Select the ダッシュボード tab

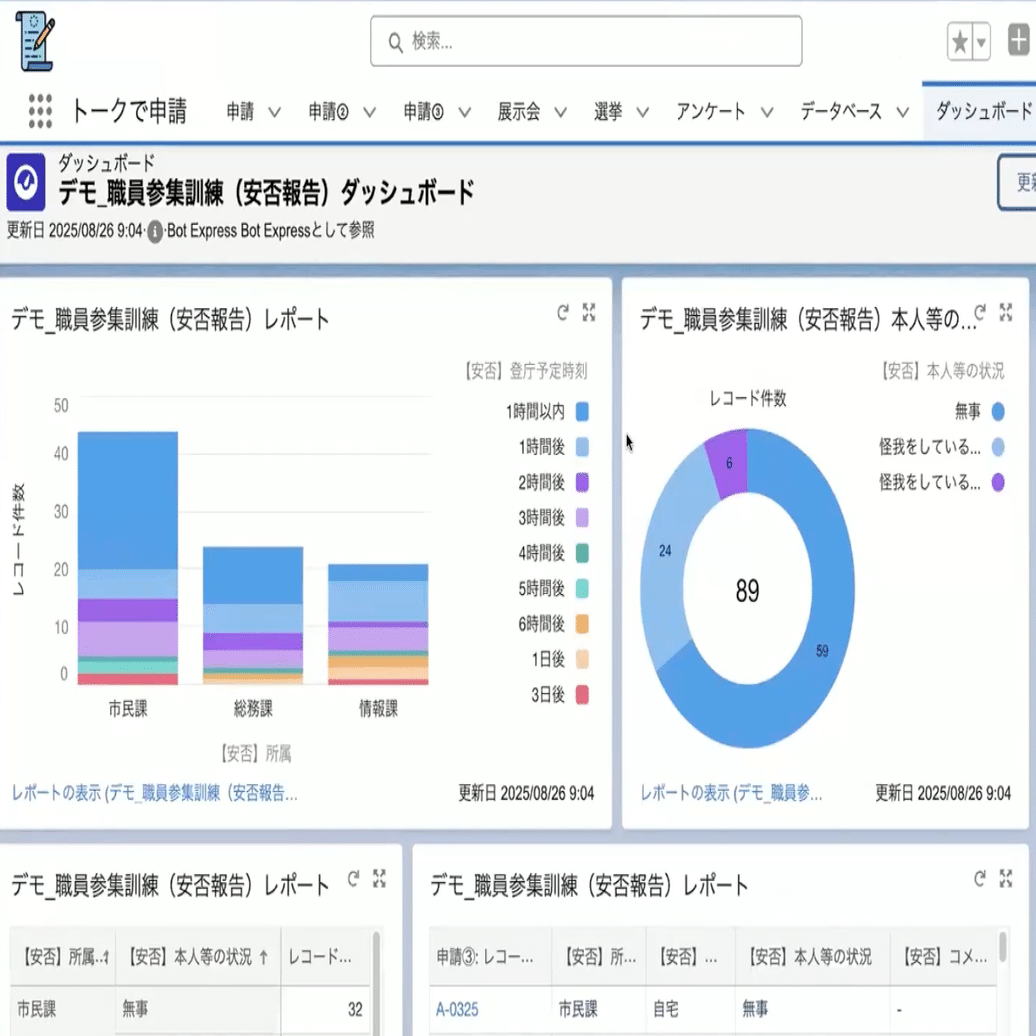pyautogui.click(x=985, y=112)
